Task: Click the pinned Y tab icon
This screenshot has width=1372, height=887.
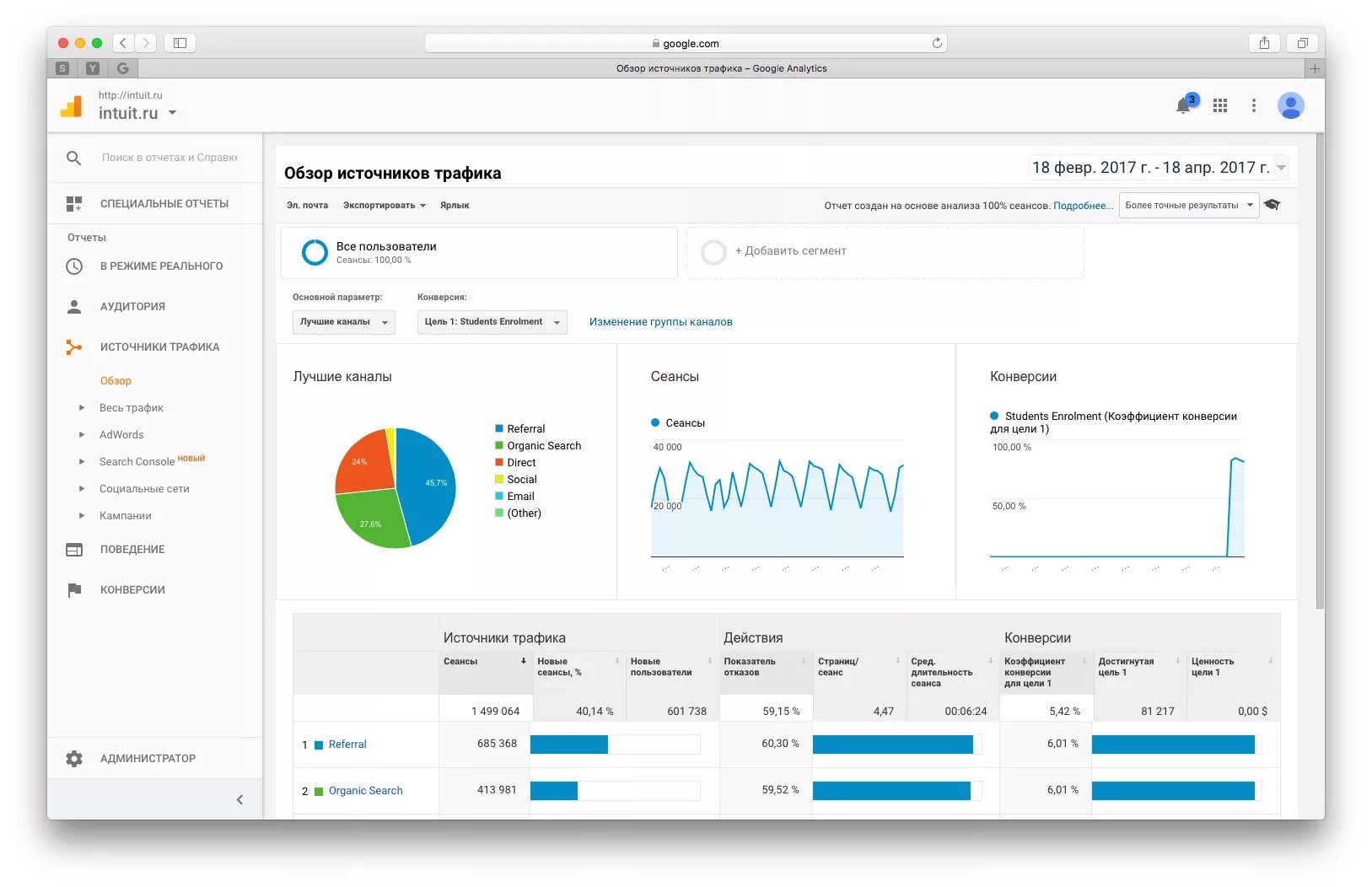Action: pos(93,68)
